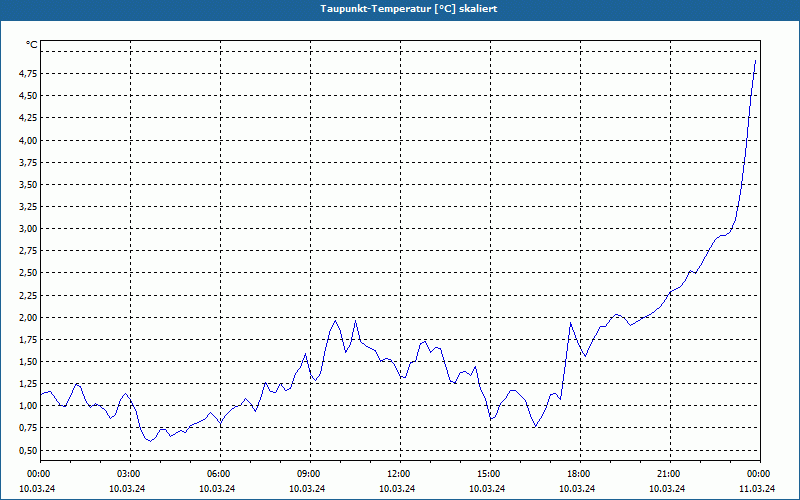Click the 4,25 y-axis label
800x500 pixels.
pyautogui.click(x=28, y=118)
